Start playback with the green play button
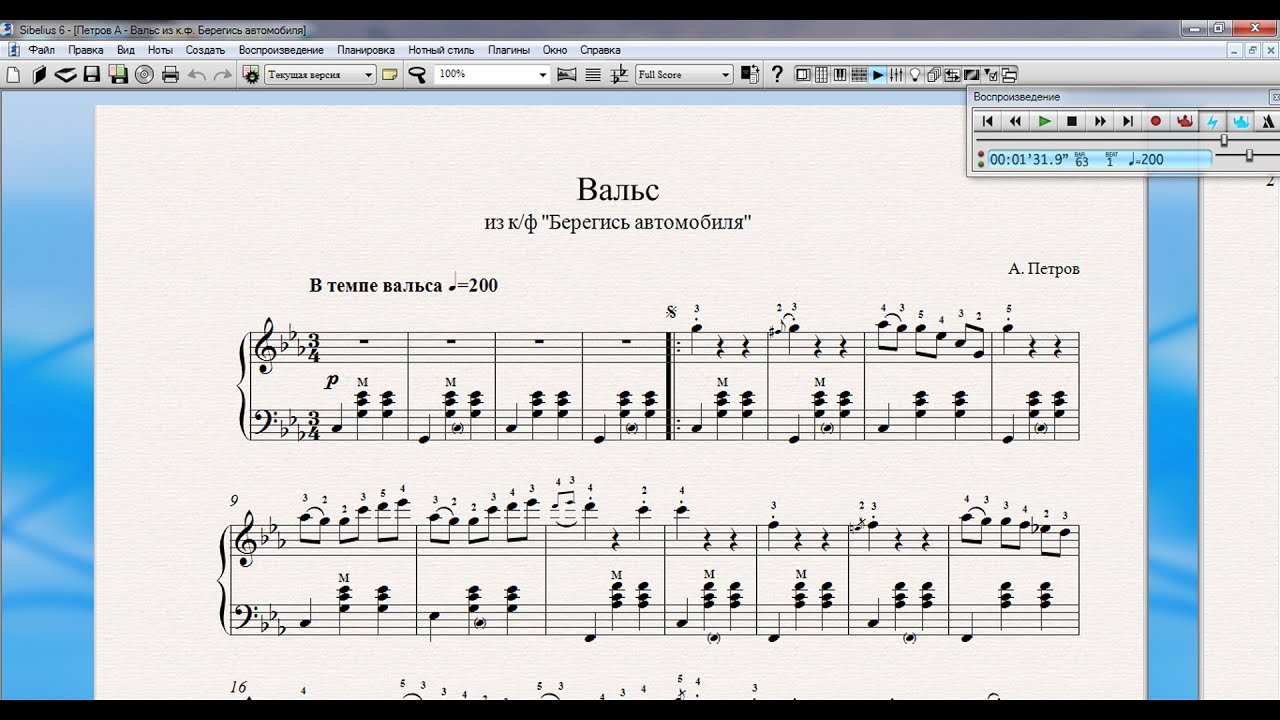 coord(1044,121)
